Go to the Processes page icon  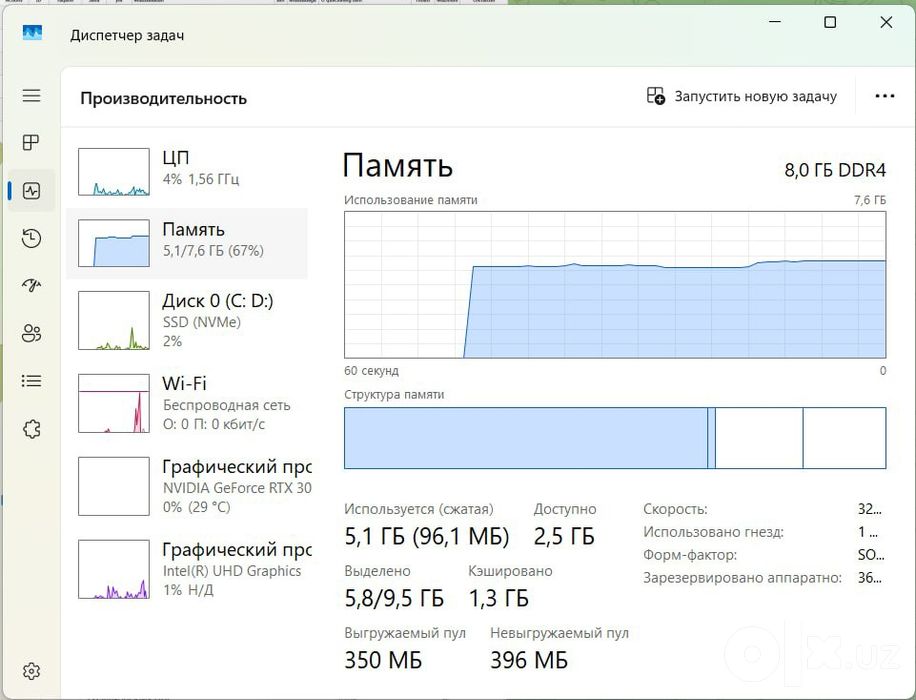click(31, 143)
